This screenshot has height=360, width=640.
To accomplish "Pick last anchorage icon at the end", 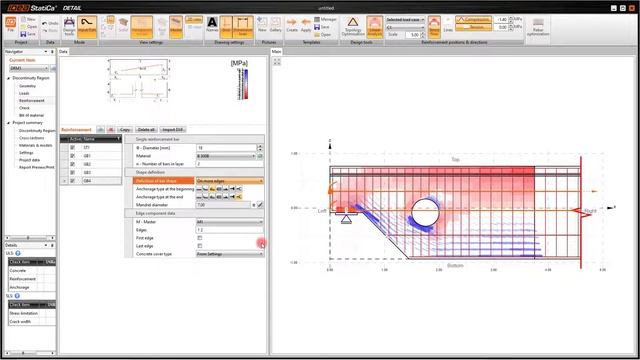I will (239, 197).
